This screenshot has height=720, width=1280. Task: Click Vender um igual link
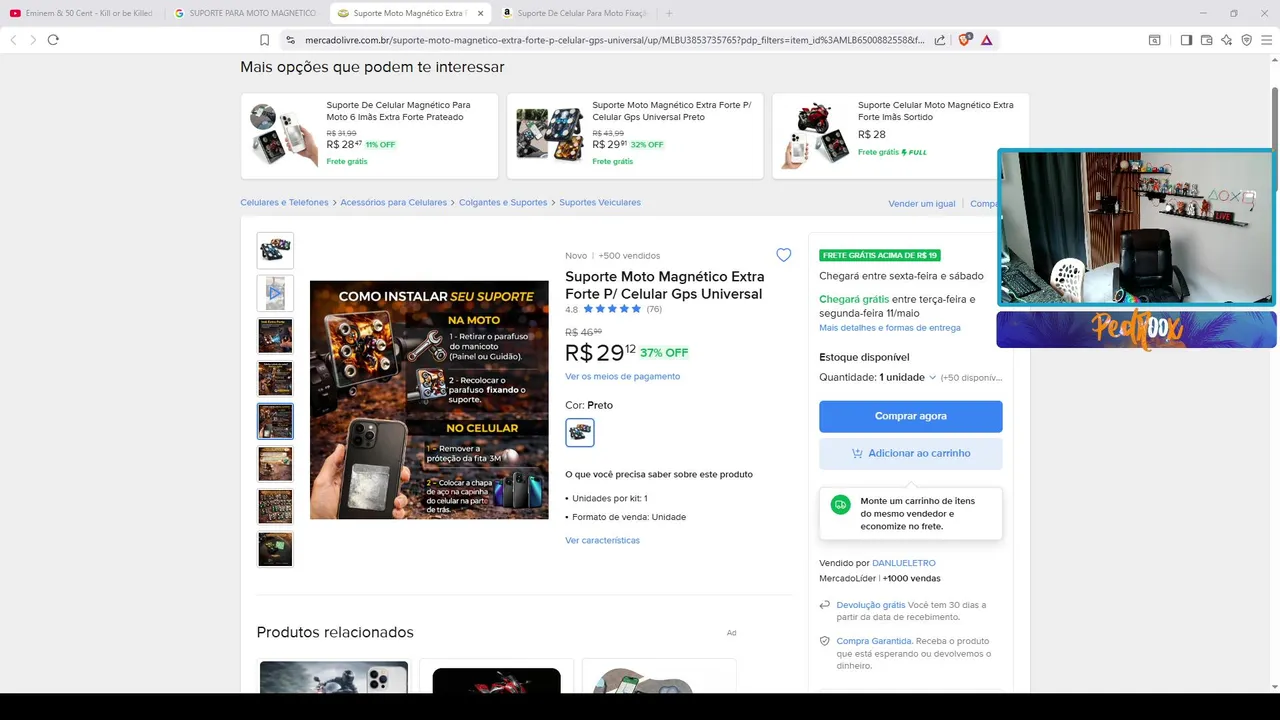tap(922, 203)
